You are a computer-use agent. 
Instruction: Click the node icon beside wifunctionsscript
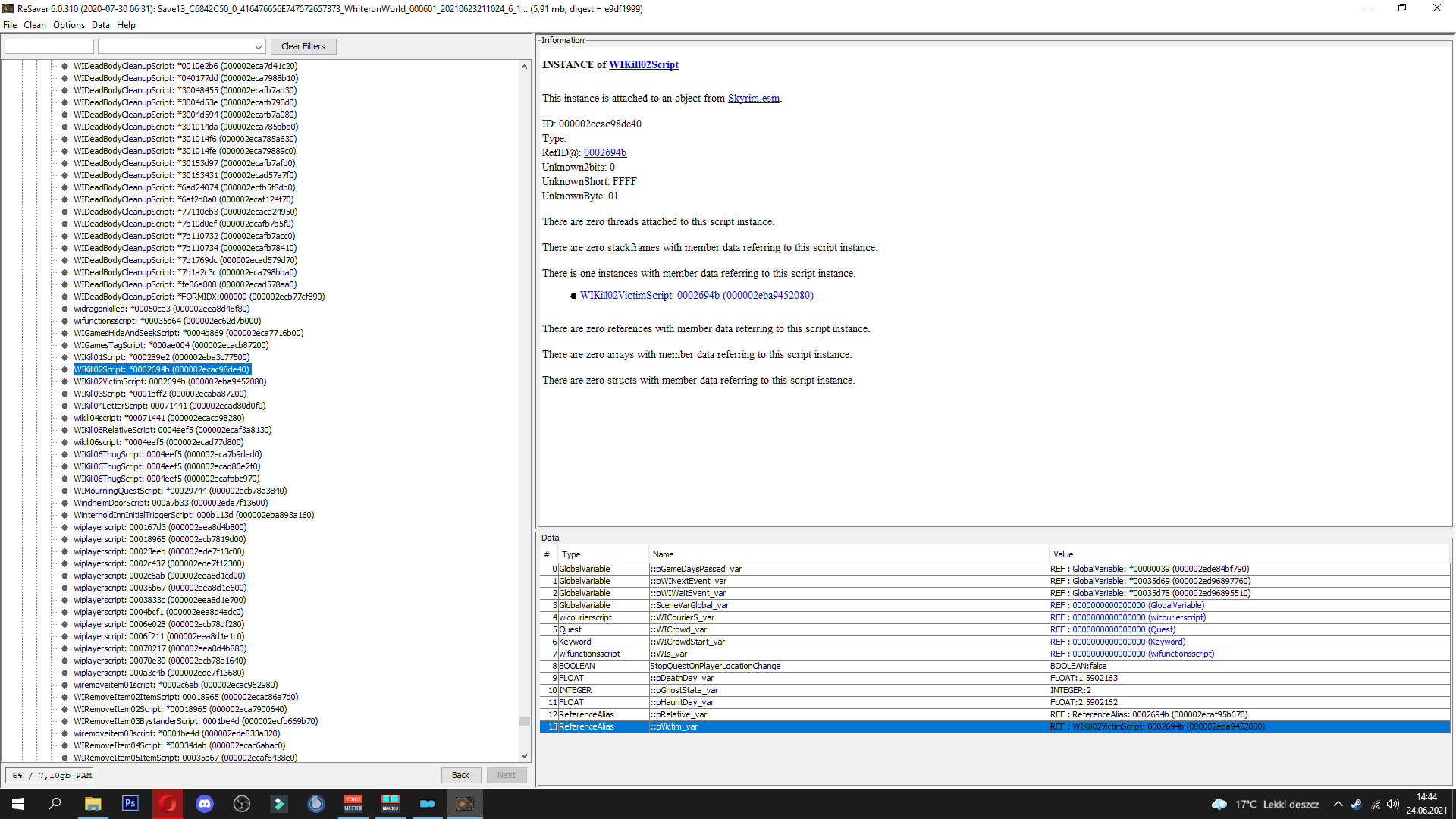coord(65,321)
